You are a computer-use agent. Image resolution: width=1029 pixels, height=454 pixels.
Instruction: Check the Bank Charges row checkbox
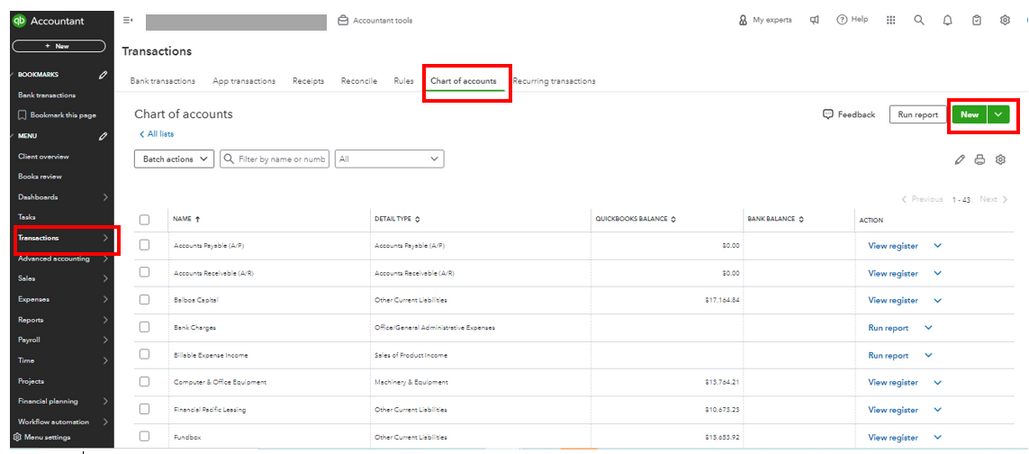tap(144, 327)
